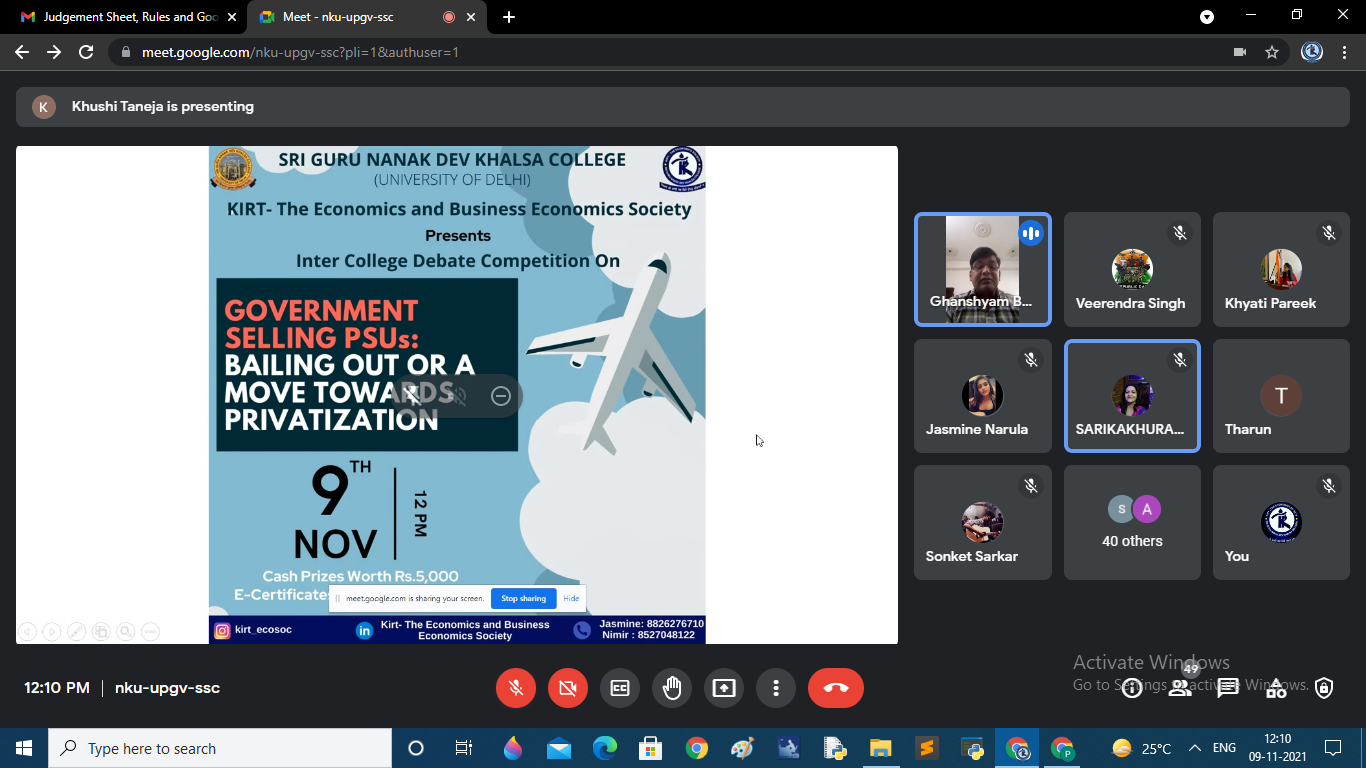Select the Meet - nku-upgv-ssc tab

click(x=340, y=17)
